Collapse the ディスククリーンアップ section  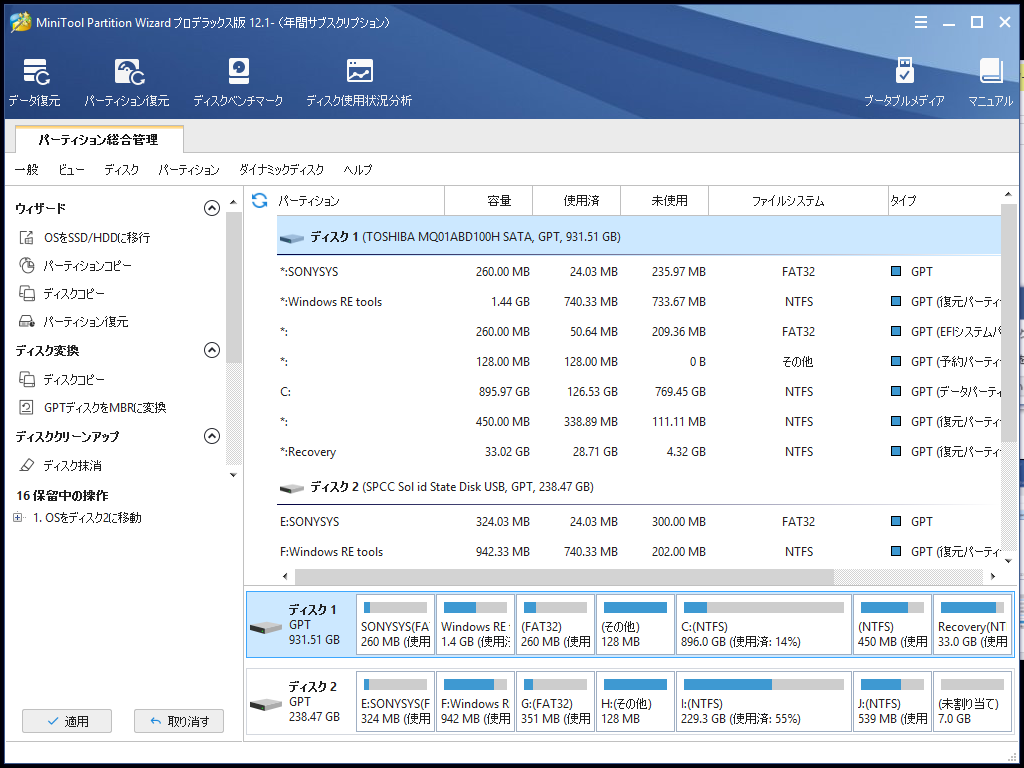coord(212,436)
